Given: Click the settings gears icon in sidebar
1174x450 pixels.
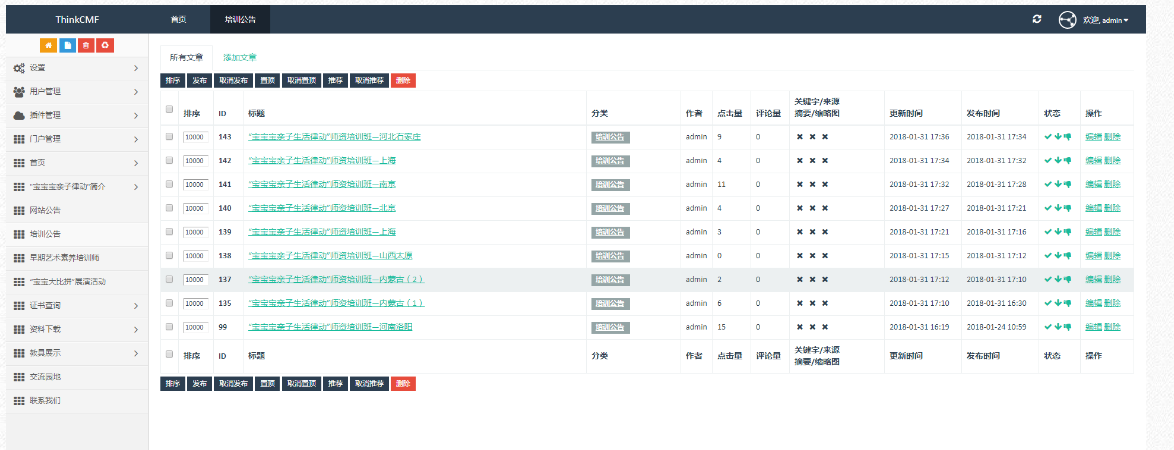Looking at the screenshot, I should click(x=19, y=68).
